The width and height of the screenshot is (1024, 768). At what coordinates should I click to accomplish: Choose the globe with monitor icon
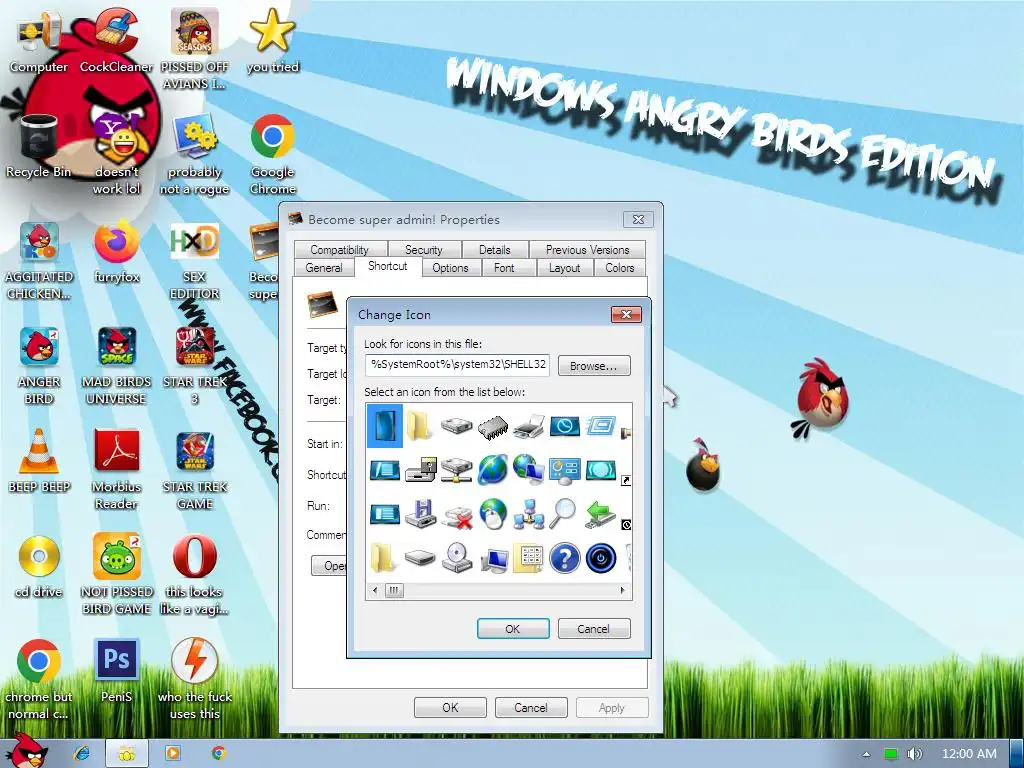529,470
